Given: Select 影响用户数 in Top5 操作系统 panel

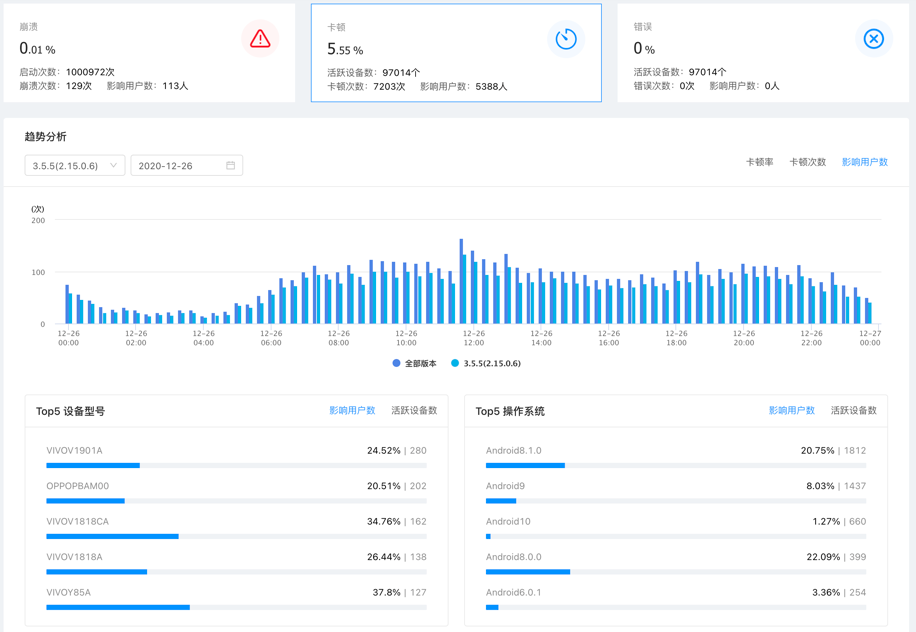Looking at the screenshot, I should click(791, 411).
